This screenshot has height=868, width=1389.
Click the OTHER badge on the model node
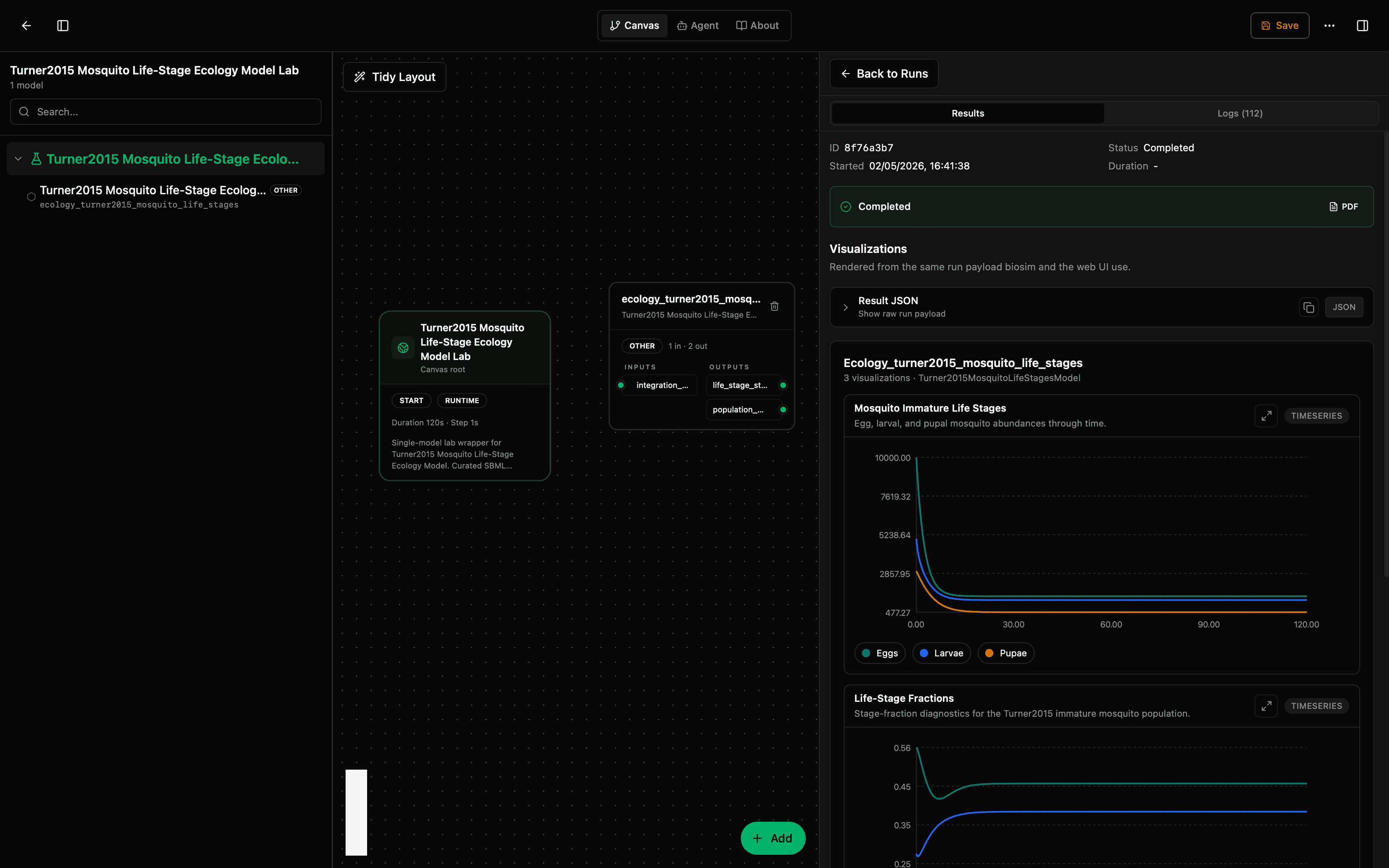(642, 346)
